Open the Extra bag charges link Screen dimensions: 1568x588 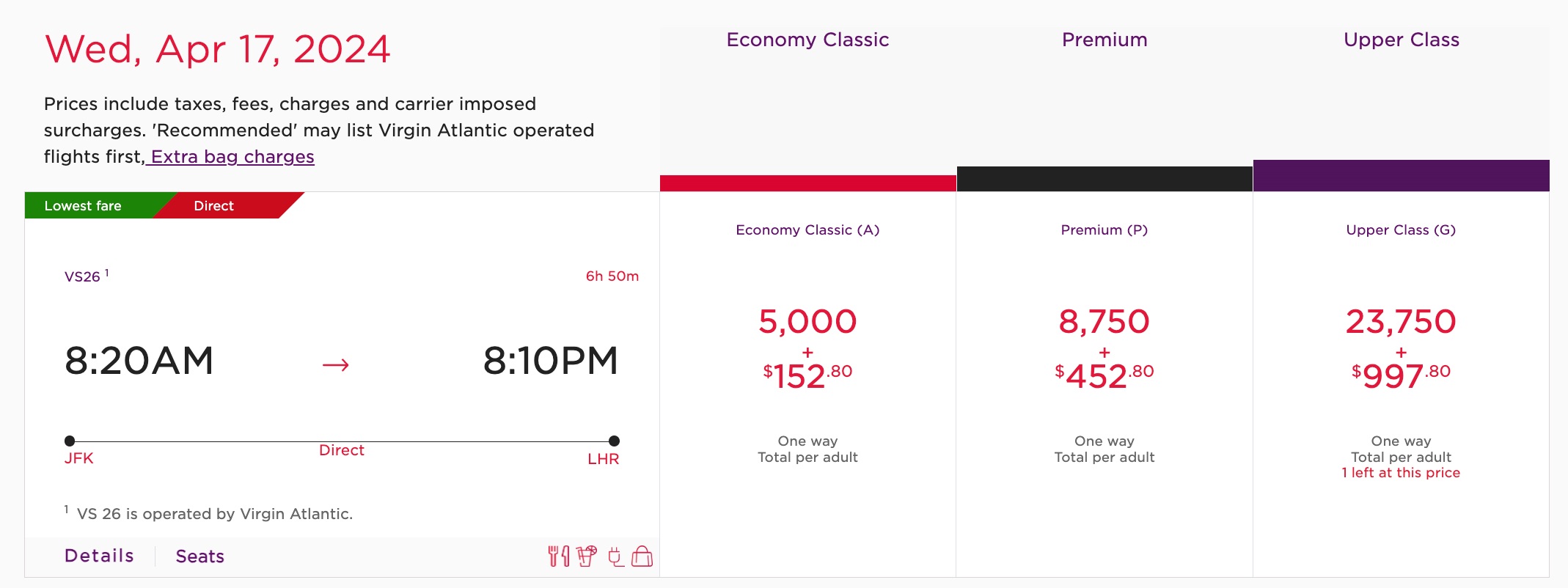231,156
